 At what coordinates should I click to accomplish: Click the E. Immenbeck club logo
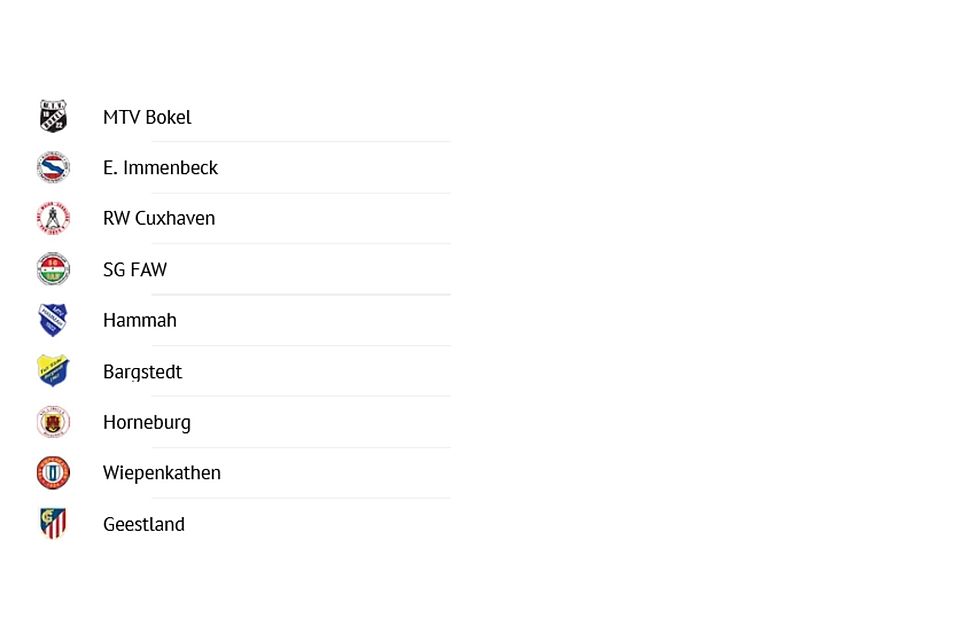53,167
